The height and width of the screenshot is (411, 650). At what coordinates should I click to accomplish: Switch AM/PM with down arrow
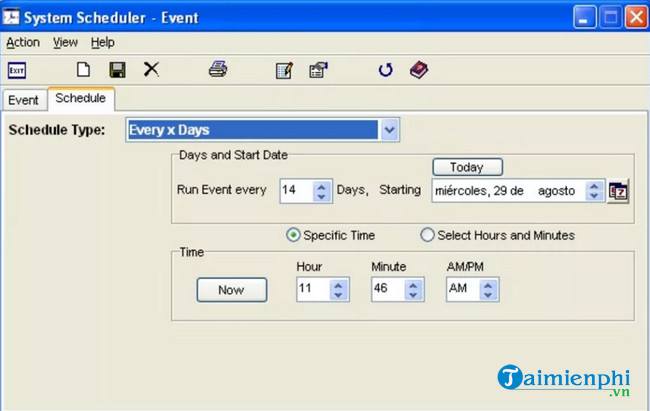click(x=488, y=294)
